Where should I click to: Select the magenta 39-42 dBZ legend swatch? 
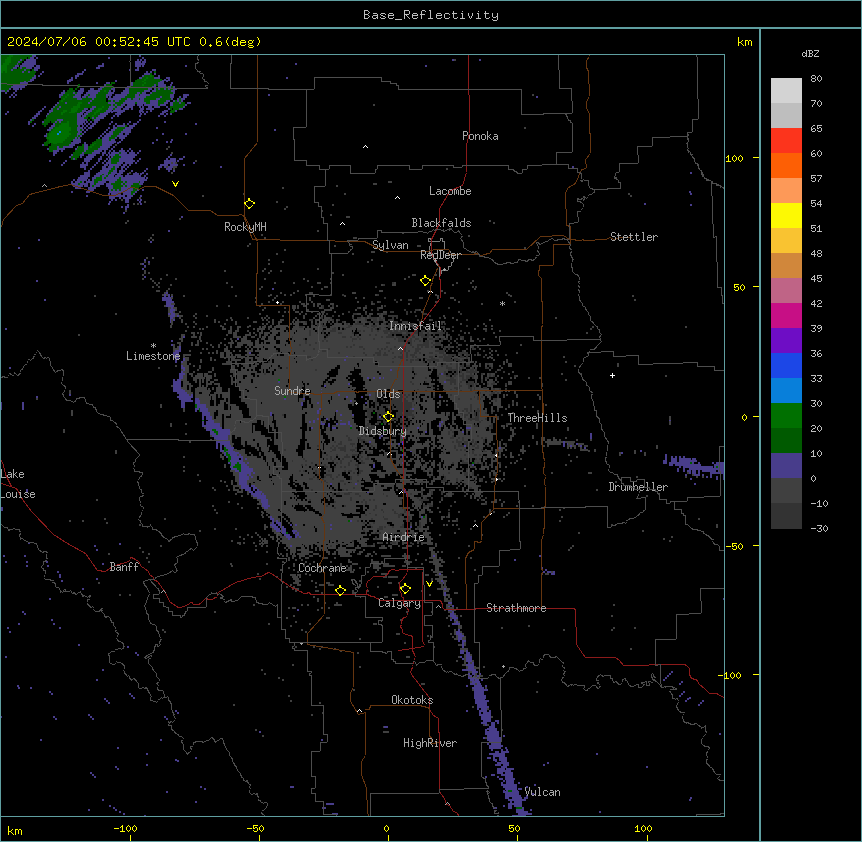(x=786, y=315)
